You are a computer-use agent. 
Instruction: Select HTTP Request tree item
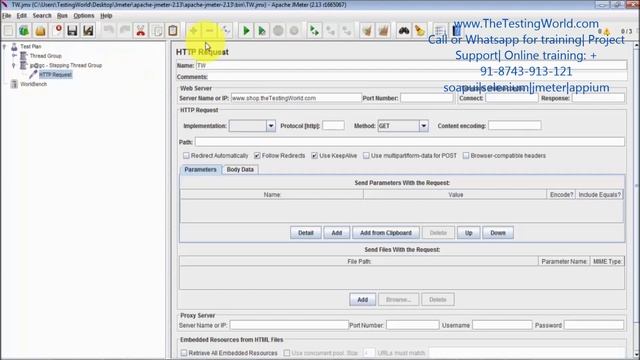coord(56,75)
